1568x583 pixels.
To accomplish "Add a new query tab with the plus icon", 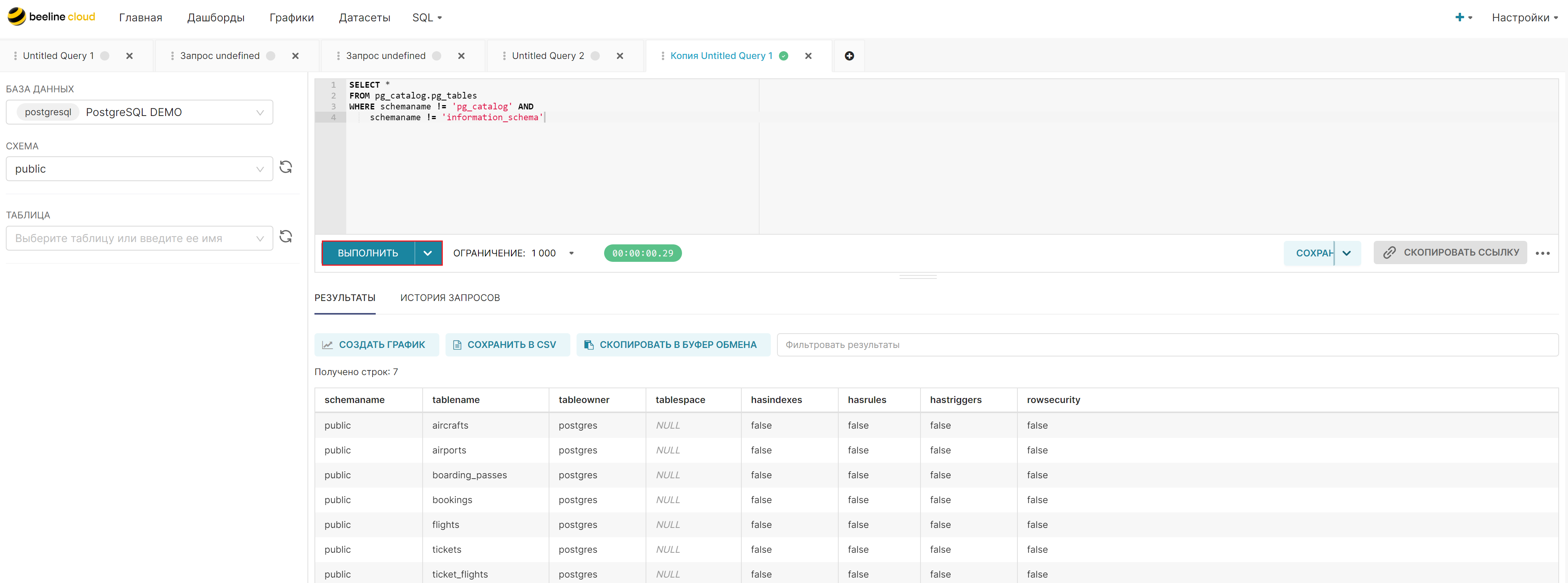I will coord(849,55).
